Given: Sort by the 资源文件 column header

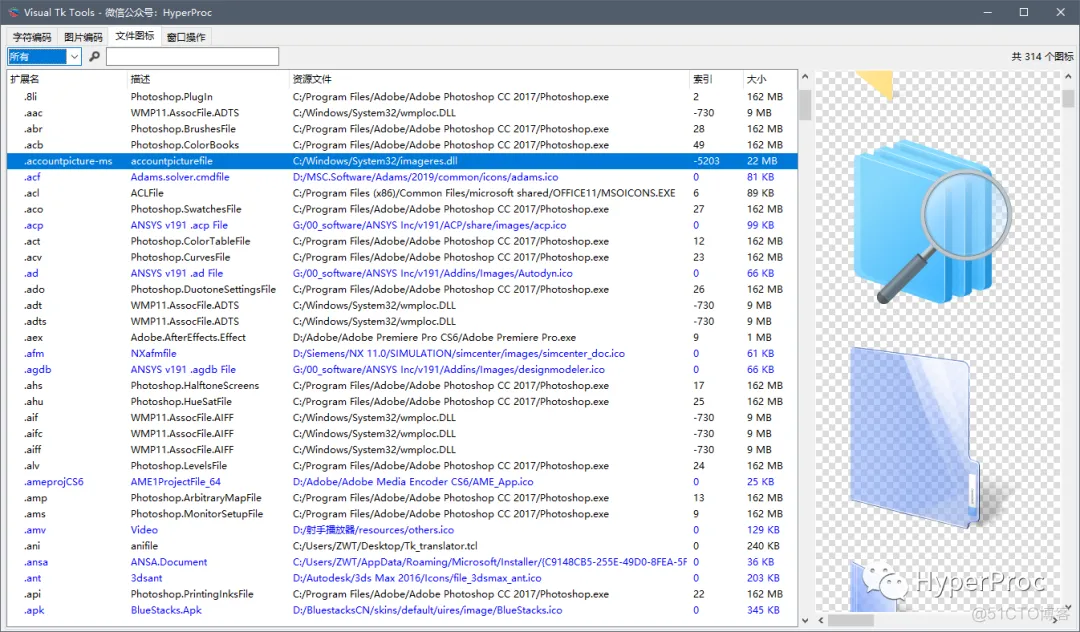Looking at the screenshot, I should [489, 79].
